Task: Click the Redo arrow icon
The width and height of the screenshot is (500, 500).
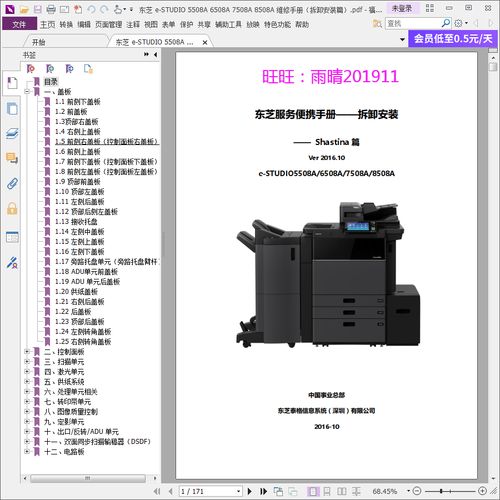Action: tap(105, 9)
